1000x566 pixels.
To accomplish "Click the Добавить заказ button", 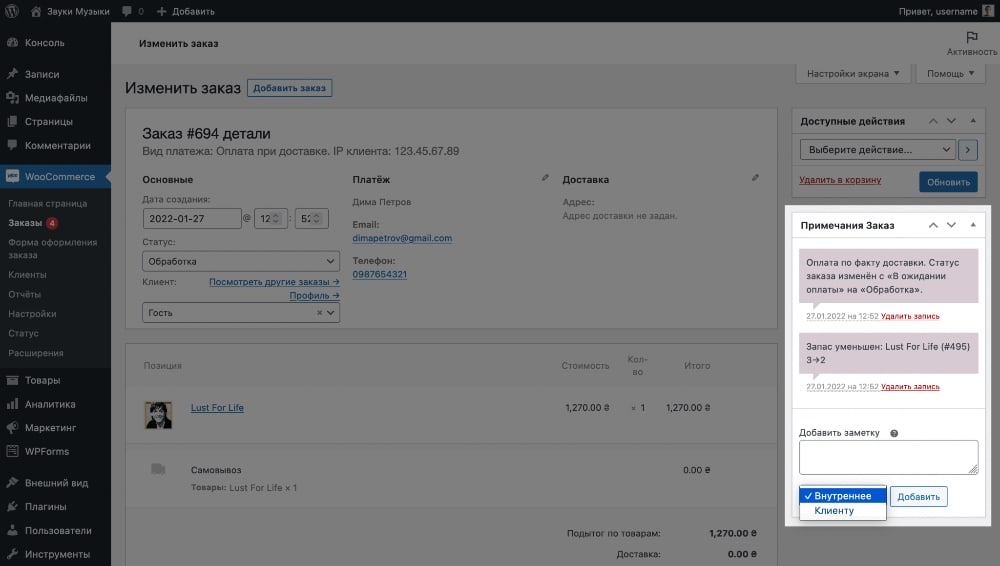I will point(290,88).
